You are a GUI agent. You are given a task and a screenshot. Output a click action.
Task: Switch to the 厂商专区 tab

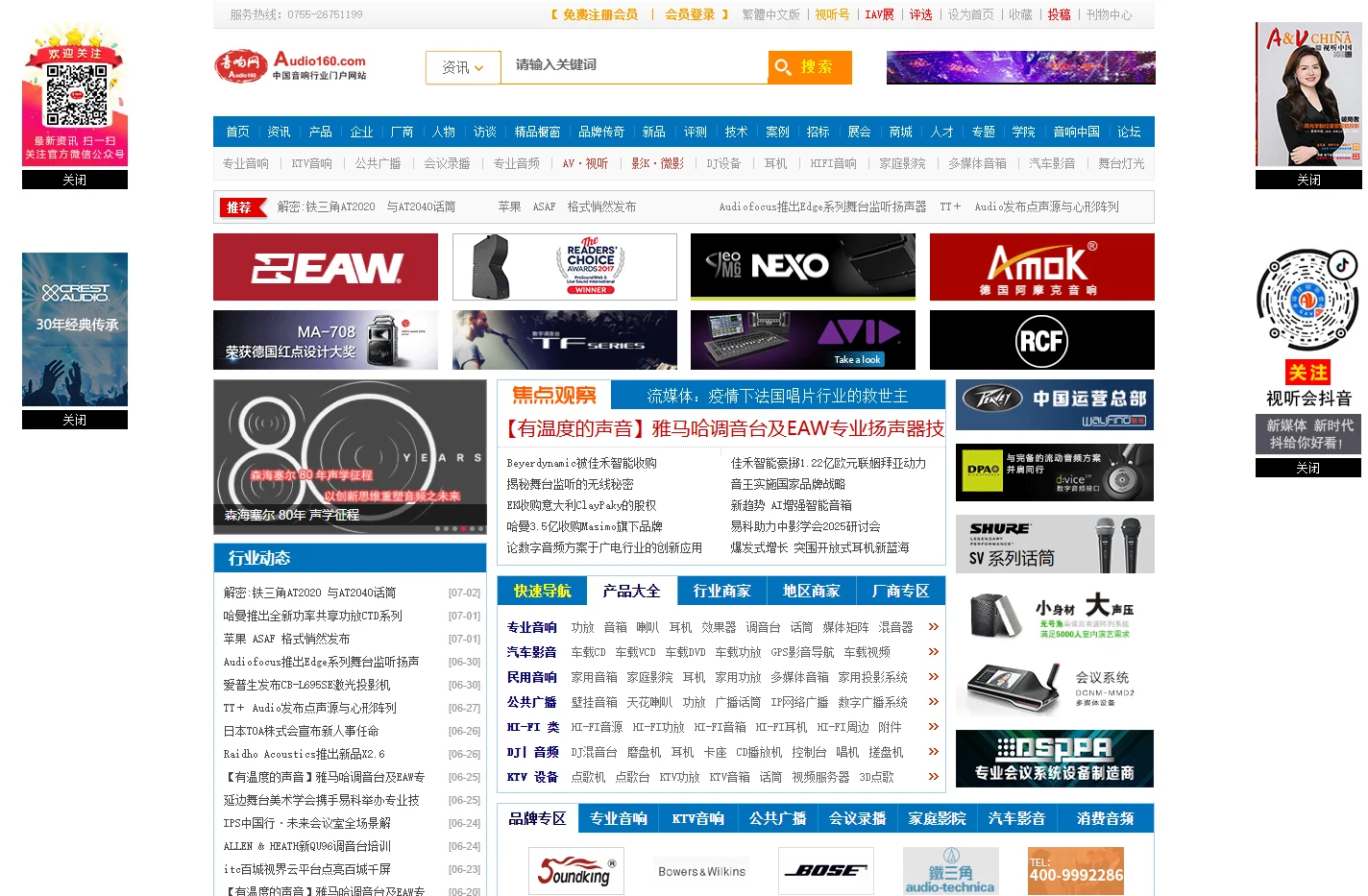pos(900,591)
